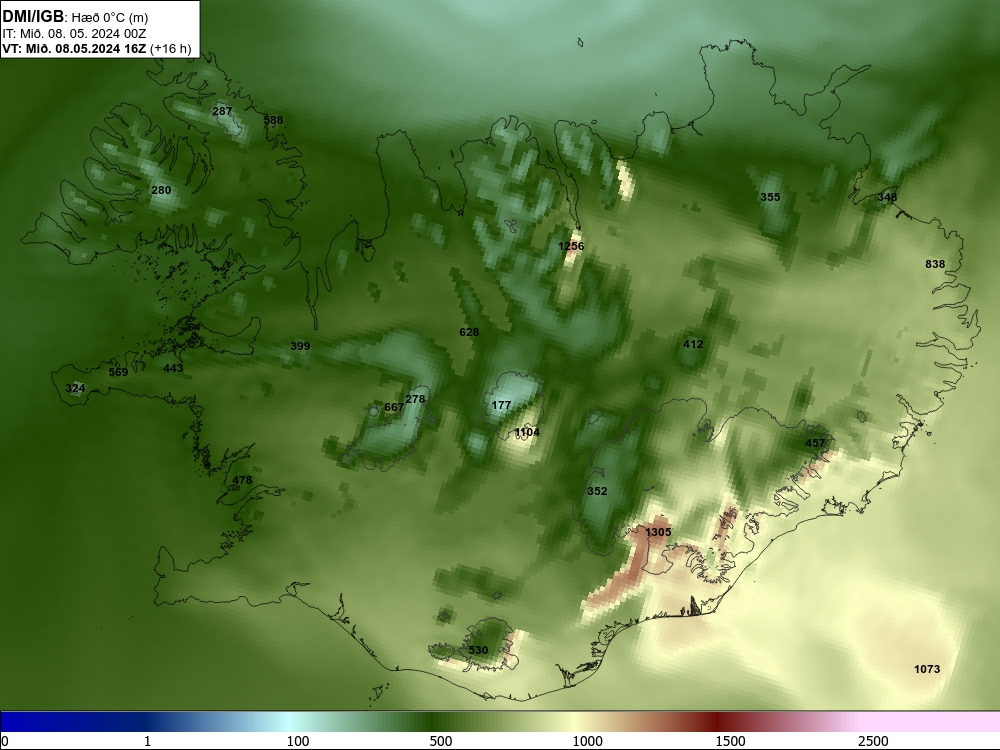Screen dimensions: 1000x750
Task: Select the 628 value label
Action: pos(469,332)
